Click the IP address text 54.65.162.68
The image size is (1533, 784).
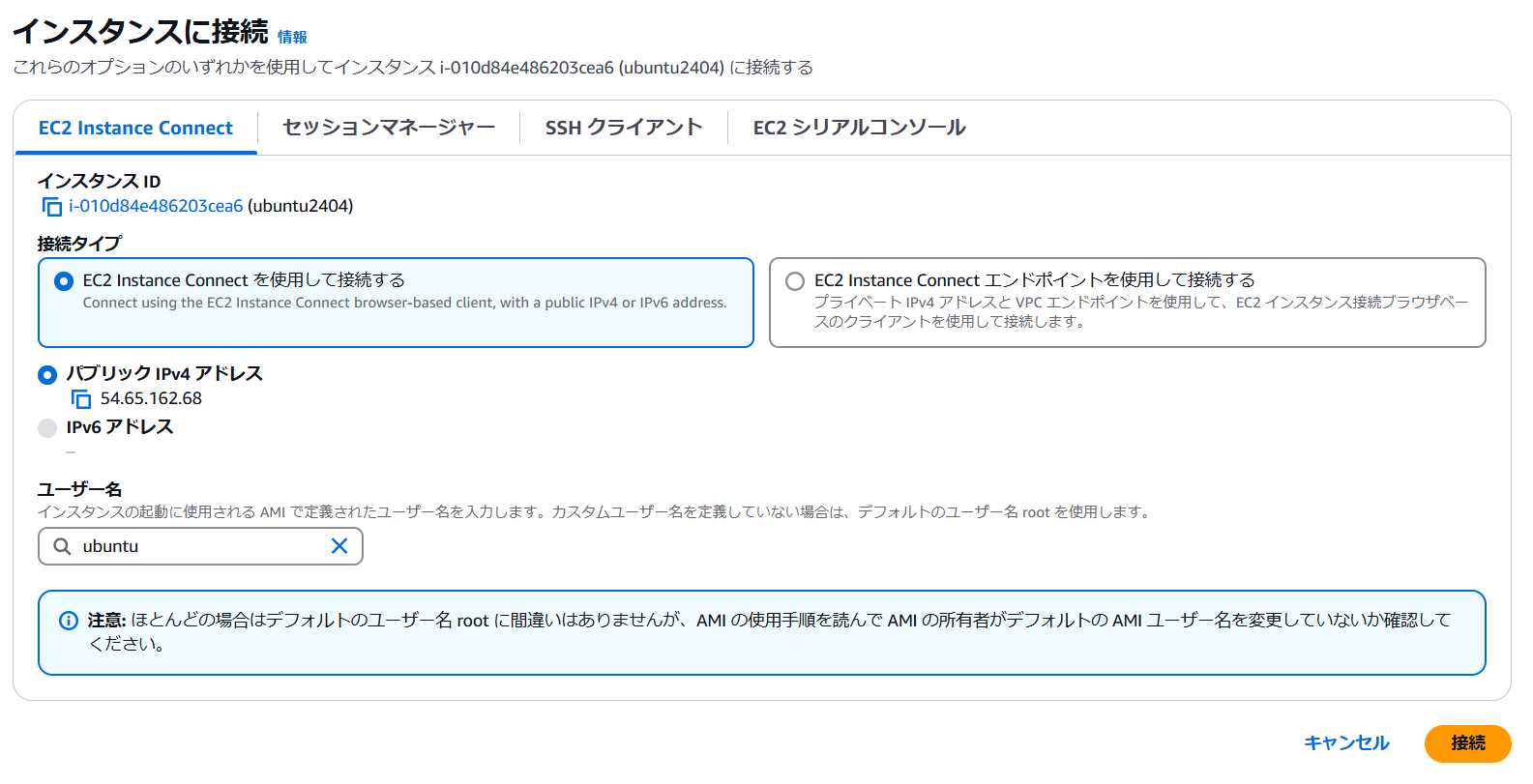151,398
